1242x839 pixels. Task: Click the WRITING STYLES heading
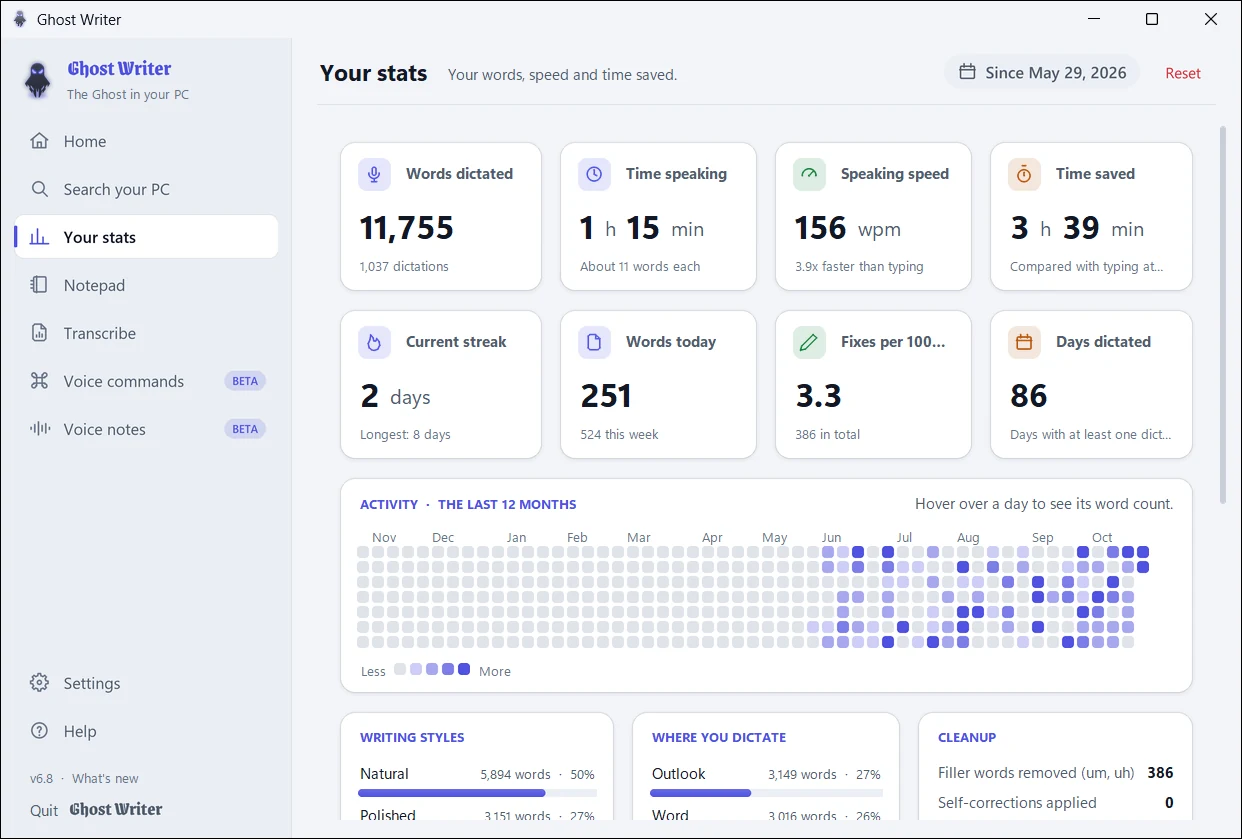pyautogui.click(x=412, y=738)
